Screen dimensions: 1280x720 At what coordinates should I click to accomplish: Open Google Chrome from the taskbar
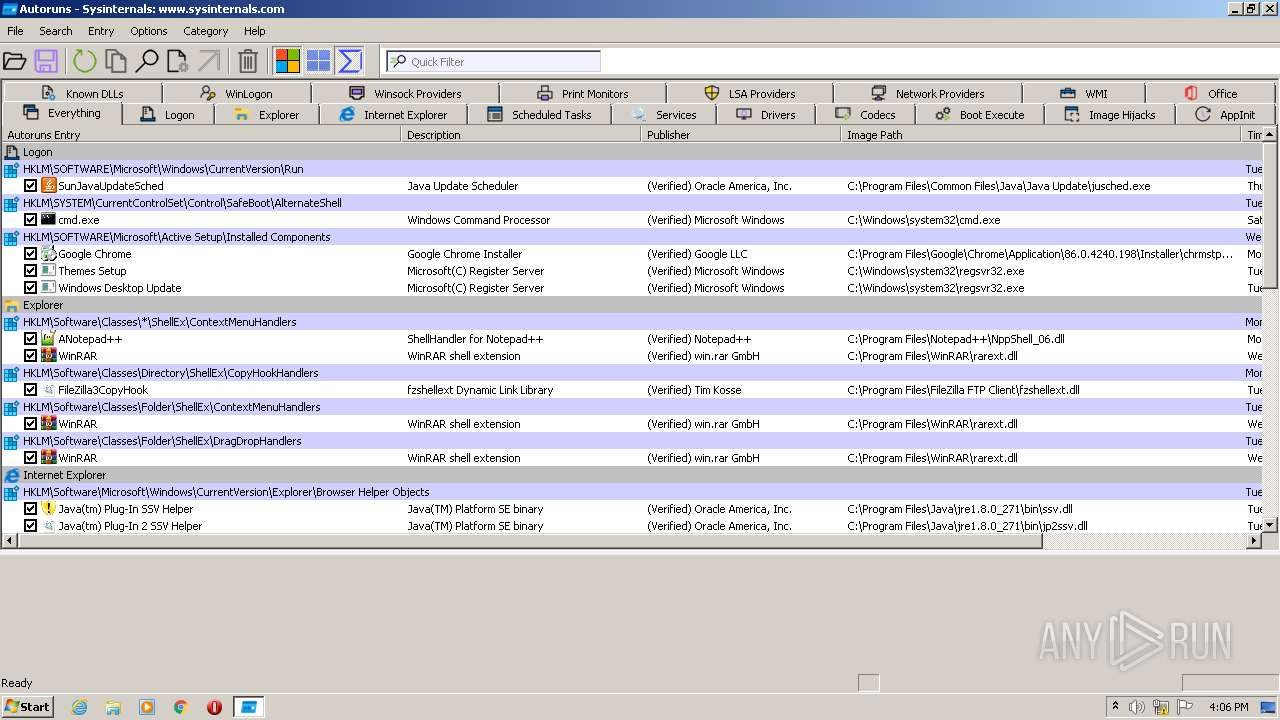pos(181,707)
